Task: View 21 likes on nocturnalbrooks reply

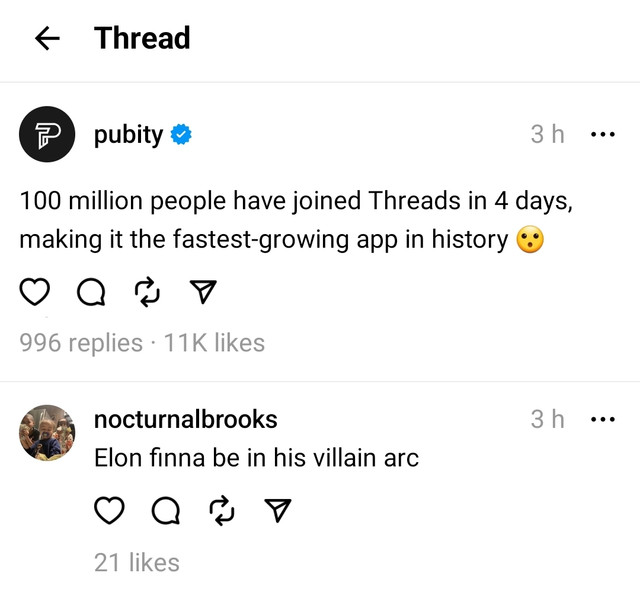Action: 137,563
